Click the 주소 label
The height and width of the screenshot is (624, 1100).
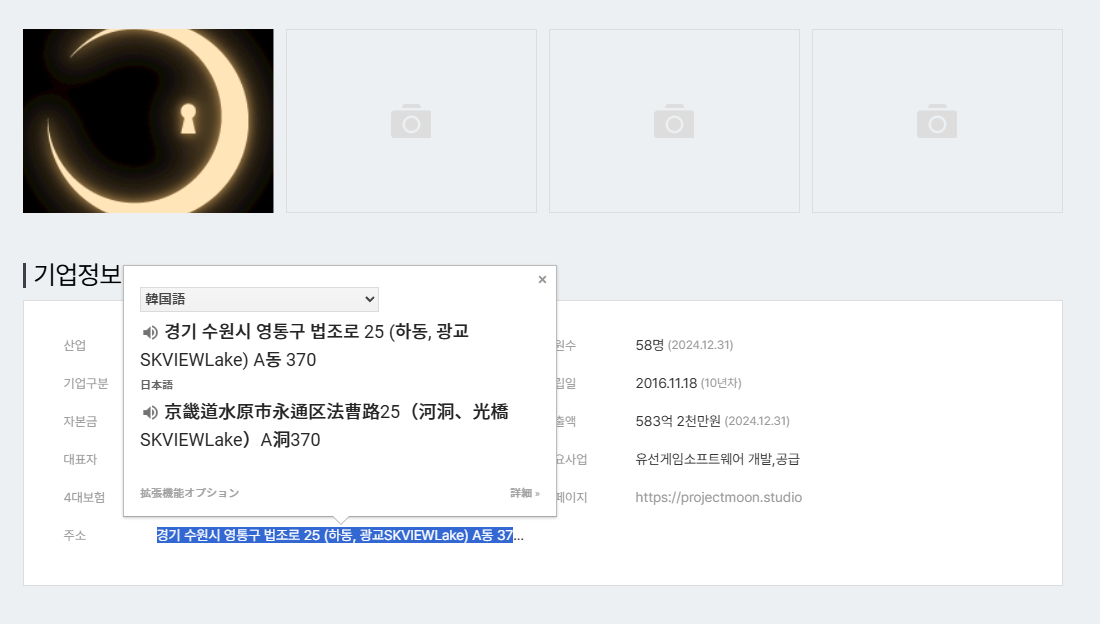(x=74, y=535)
